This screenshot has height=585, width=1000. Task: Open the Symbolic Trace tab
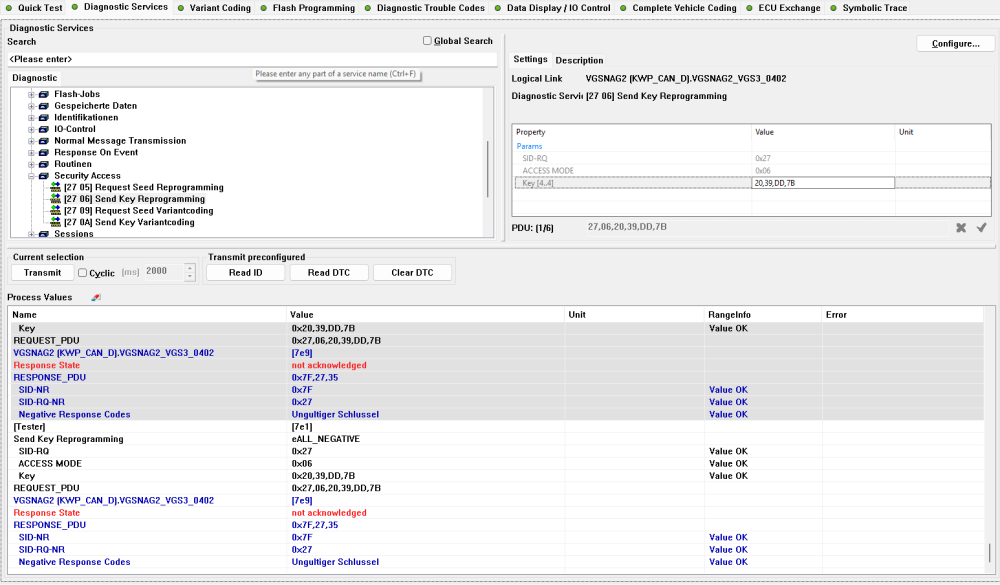[x=869, y=8]
